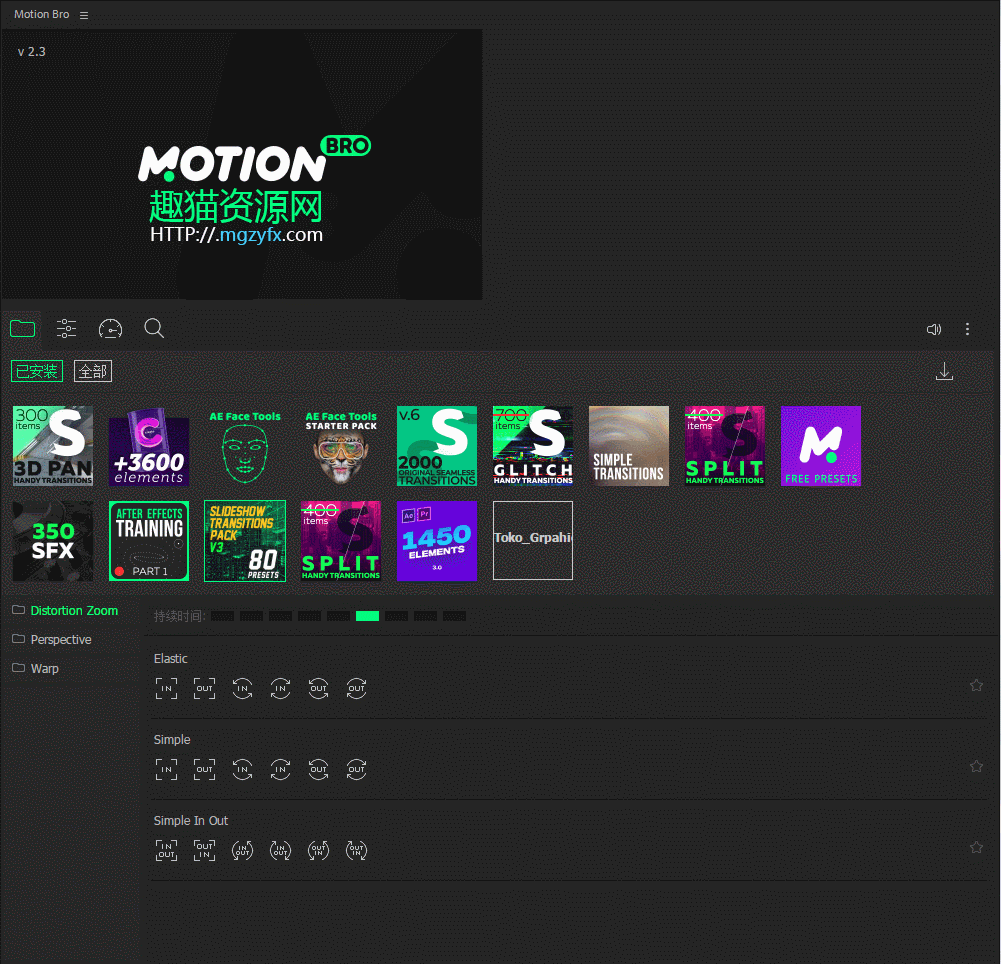Open the After Effects Training Part 1 pack

(149, 541)
